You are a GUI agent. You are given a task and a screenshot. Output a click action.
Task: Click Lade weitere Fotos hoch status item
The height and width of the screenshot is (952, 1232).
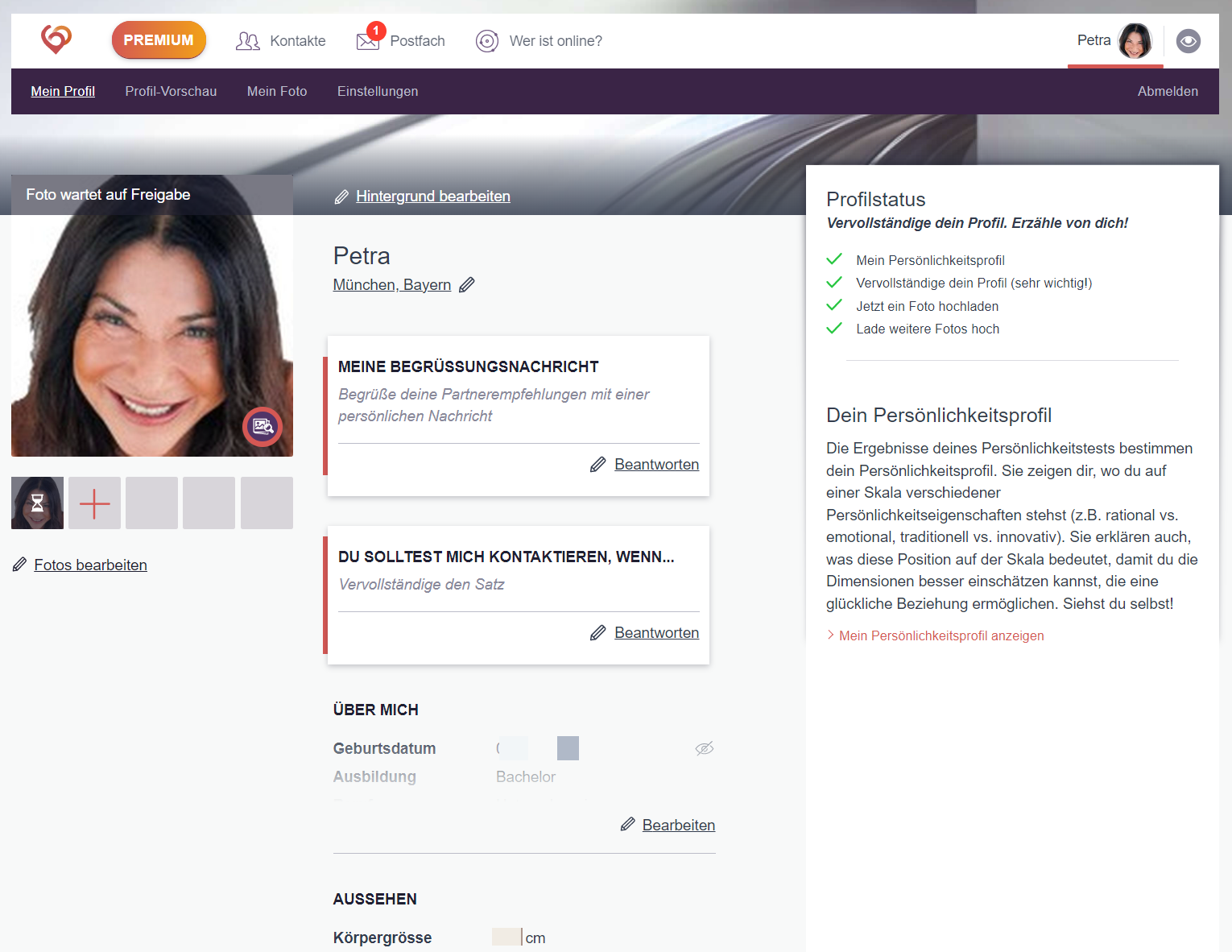pyautogui.click(x=928, y=329)
